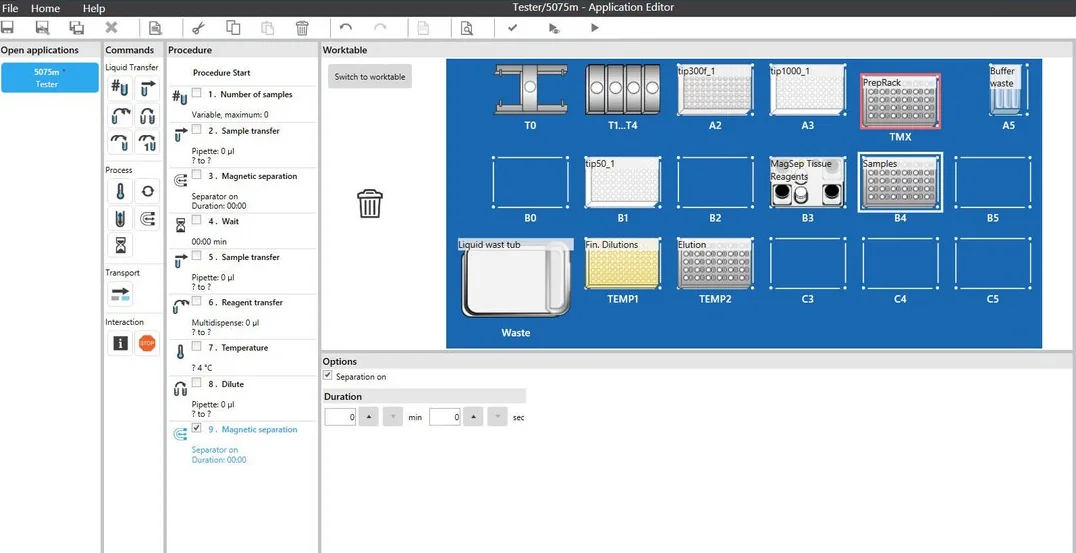
Task: Add Reagent transfer command from Commands panel
Action: [x=120, y=115]
